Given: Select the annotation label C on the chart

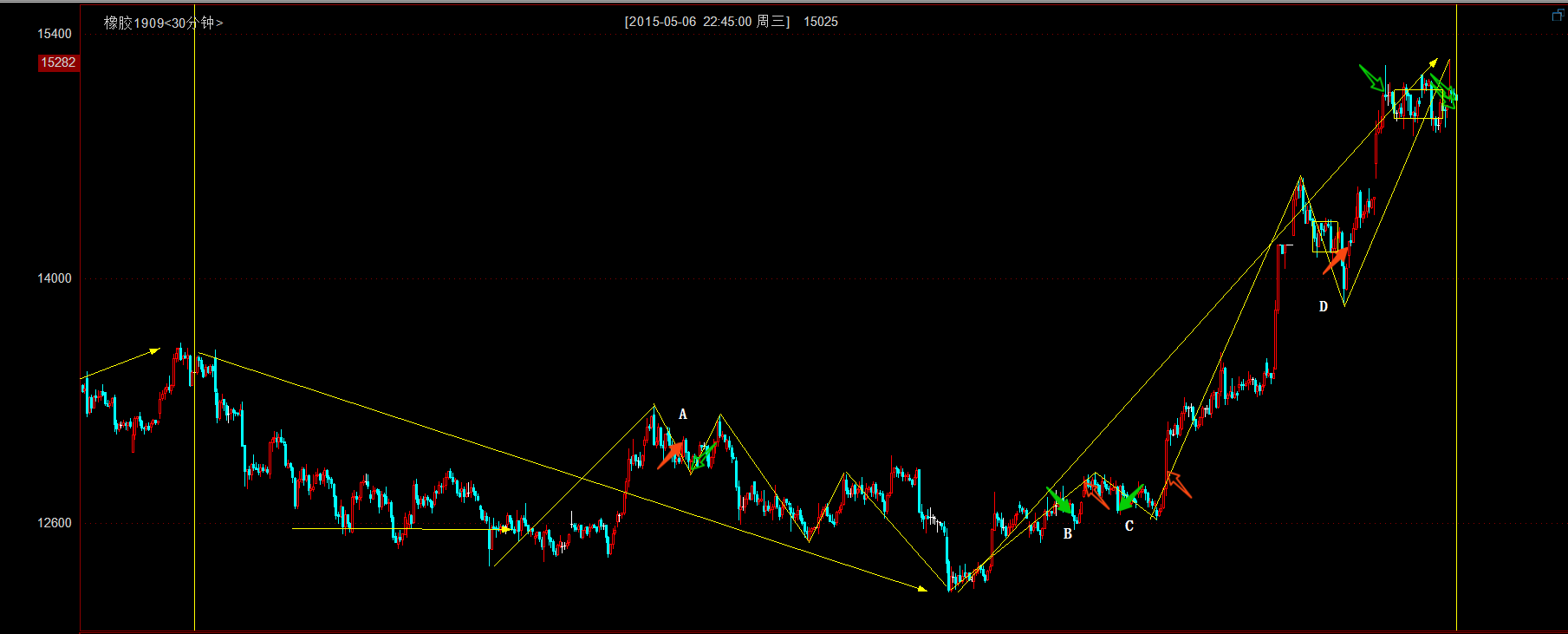Looking at the screenshot, I should click(1129, 526).
